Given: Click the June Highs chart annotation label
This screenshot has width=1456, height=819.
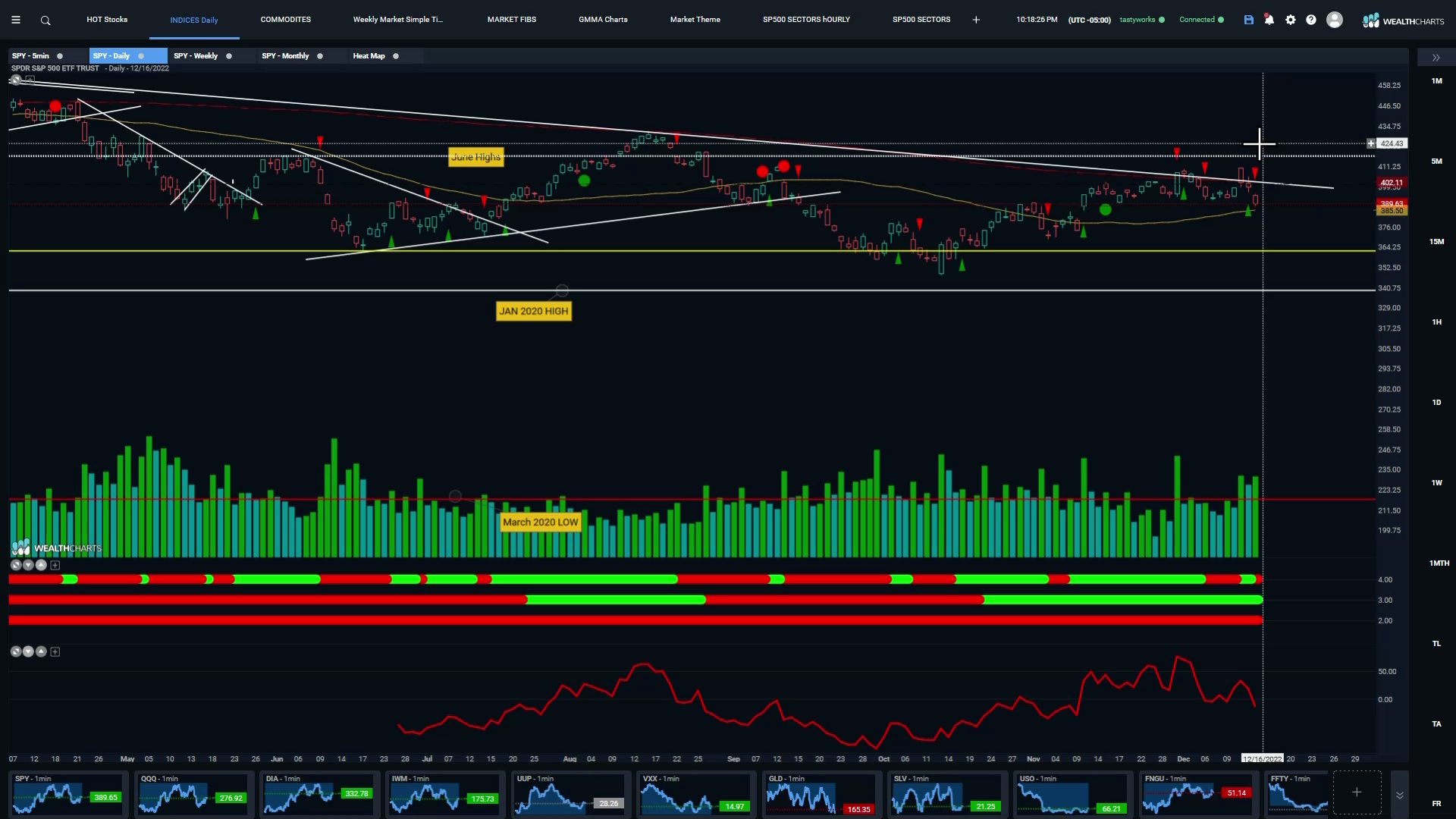Looking at the screenshot, I should tap(475, 157).
